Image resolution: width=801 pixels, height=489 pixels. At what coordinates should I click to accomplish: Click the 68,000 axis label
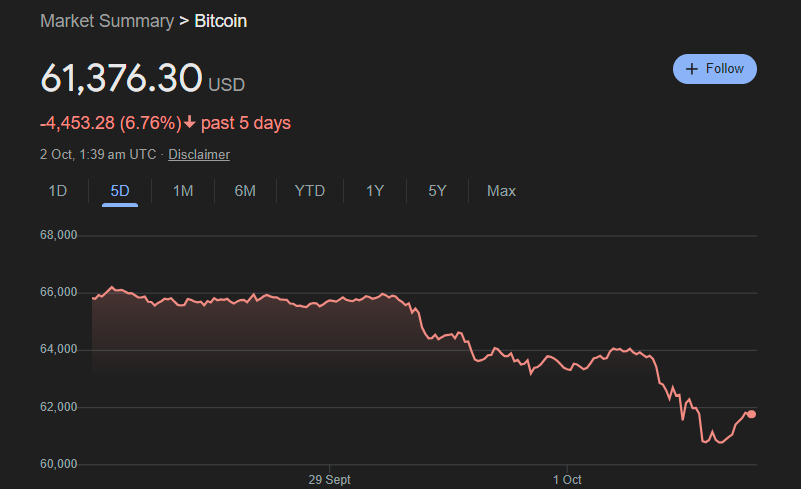[58, 236]
